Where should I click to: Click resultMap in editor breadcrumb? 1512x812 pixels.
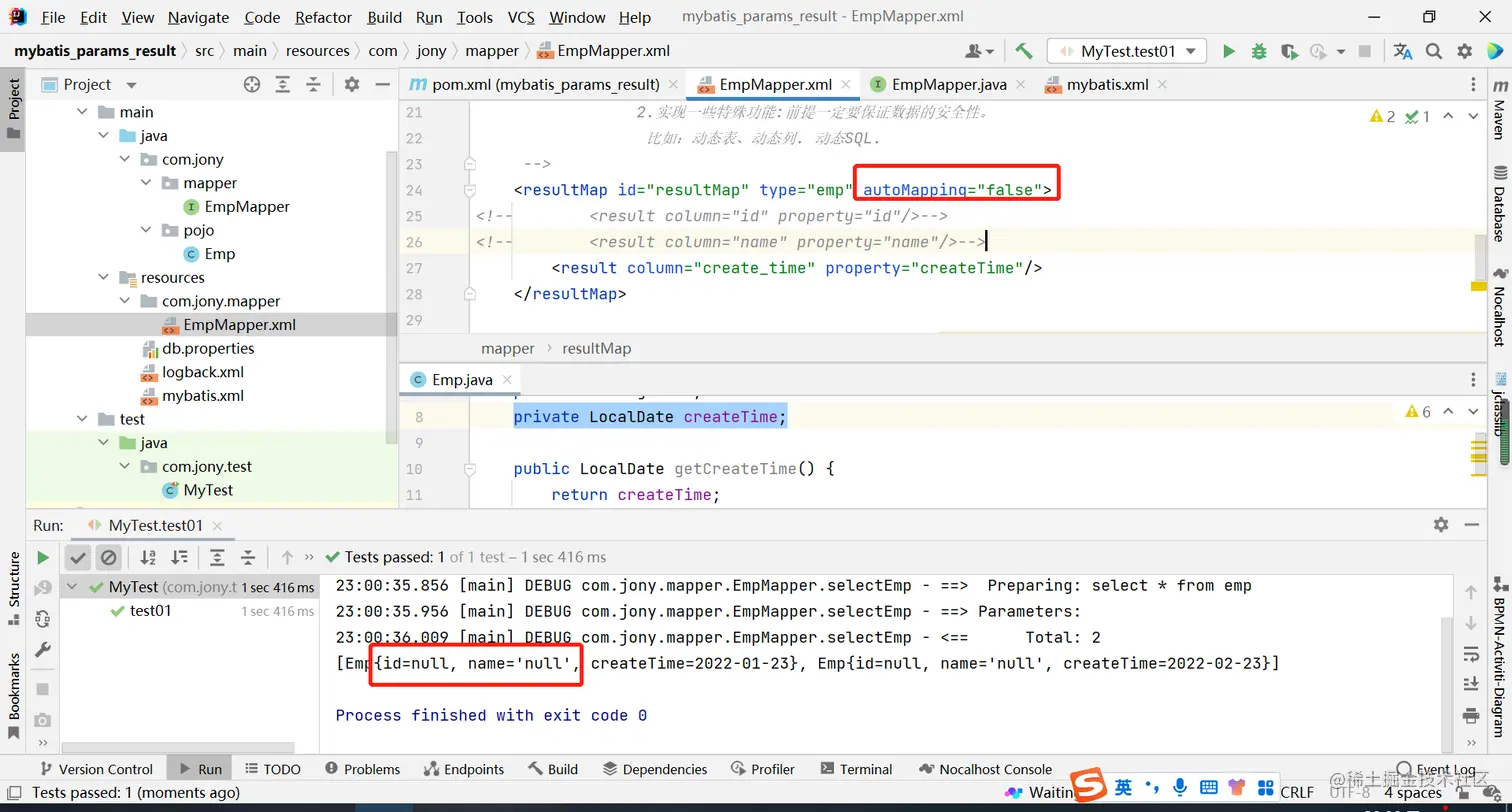[x=596, y=348]
